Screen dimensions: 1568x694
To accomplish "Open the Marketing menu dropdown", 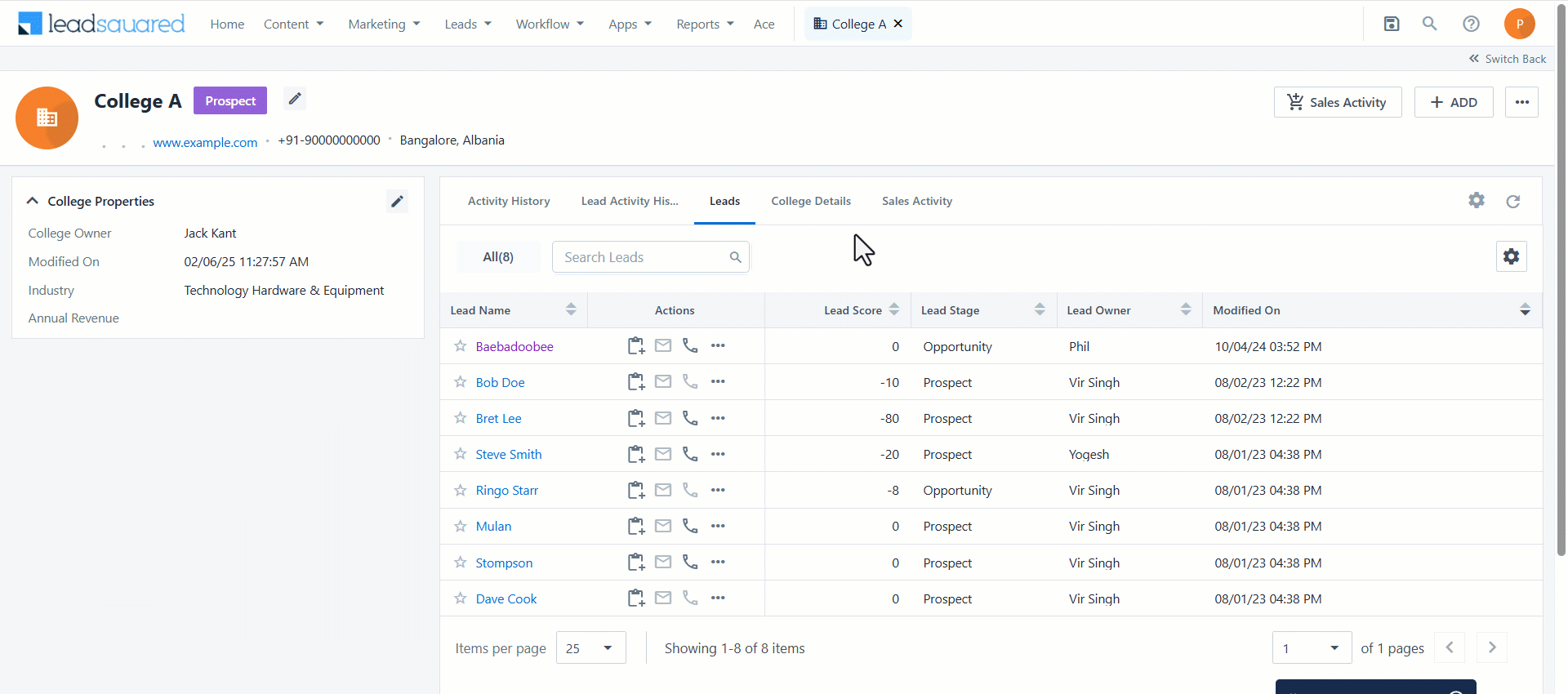I will point(384,24).
